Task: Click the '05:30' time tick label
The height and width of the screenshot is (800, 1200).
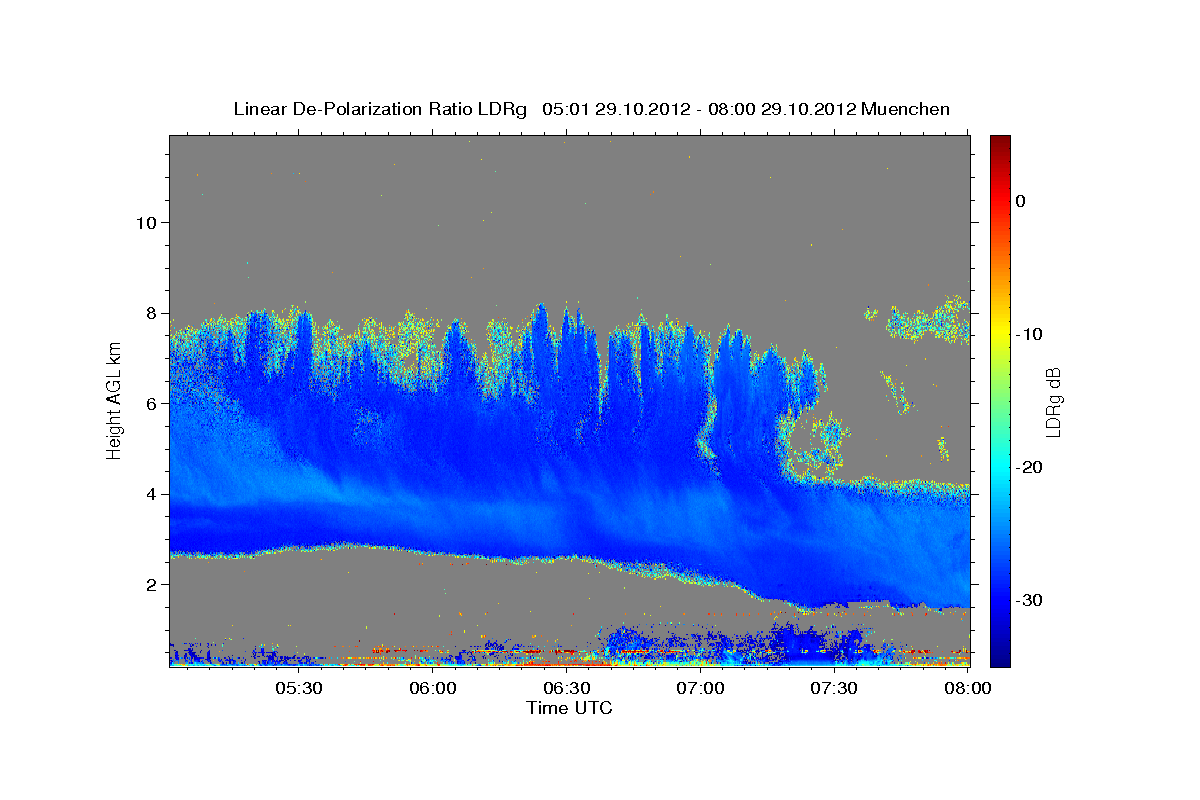Action: pyautogui.click(x=299, y=689)
